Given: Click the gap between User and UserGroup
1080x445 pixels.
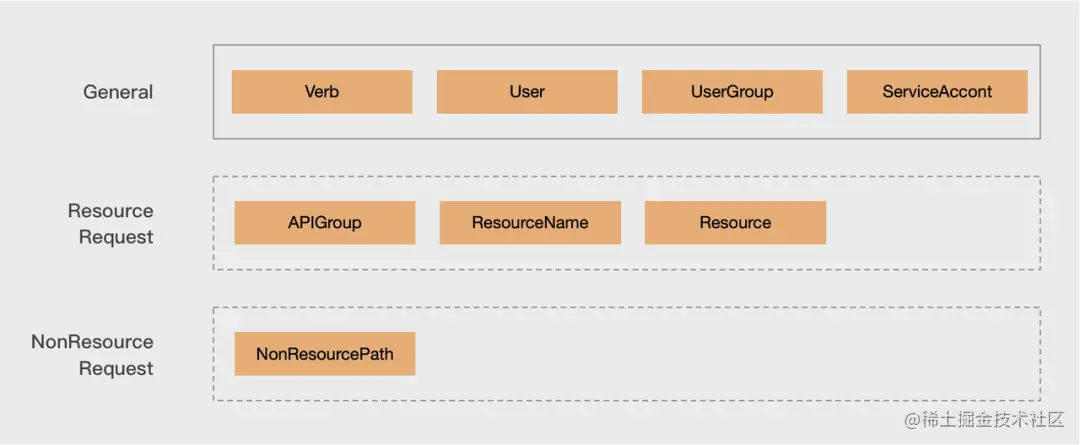Looking at the screenshot, I should pos(630,92).
